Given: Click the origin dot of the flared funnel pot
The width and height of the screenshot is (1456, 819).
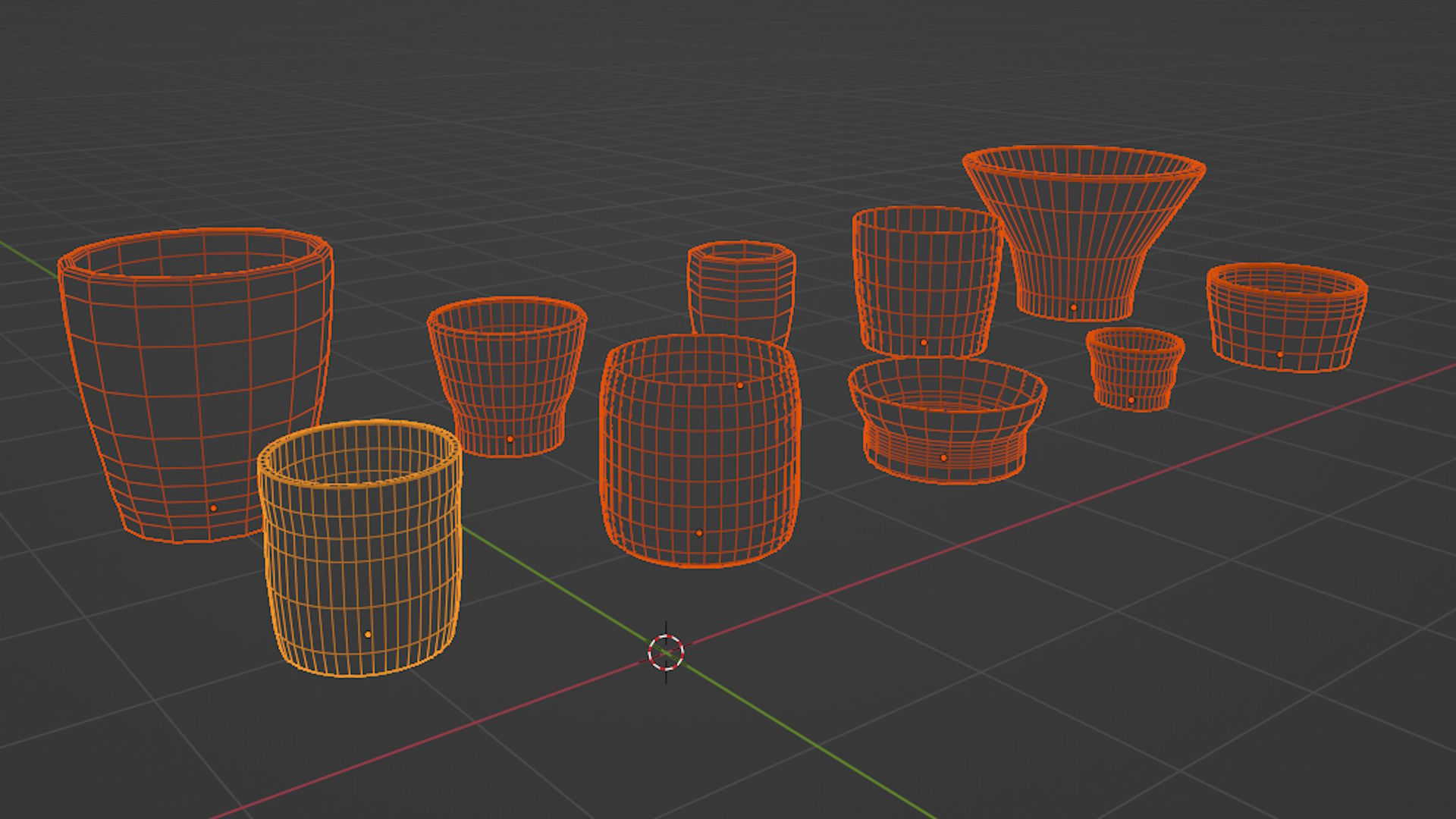Looking at the screenshot, I should [1073, 307].
